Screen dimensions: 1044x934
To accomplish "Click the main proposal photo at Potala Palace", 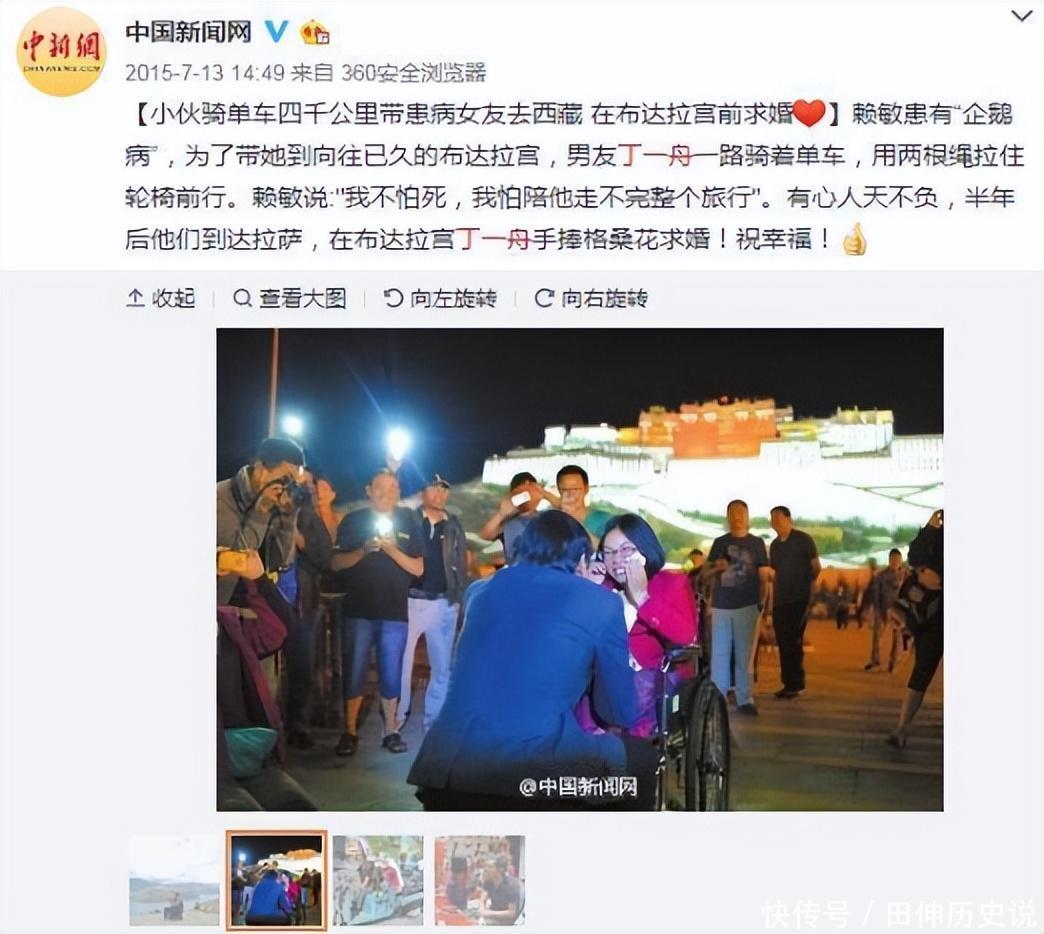I will tap(580, 569).
